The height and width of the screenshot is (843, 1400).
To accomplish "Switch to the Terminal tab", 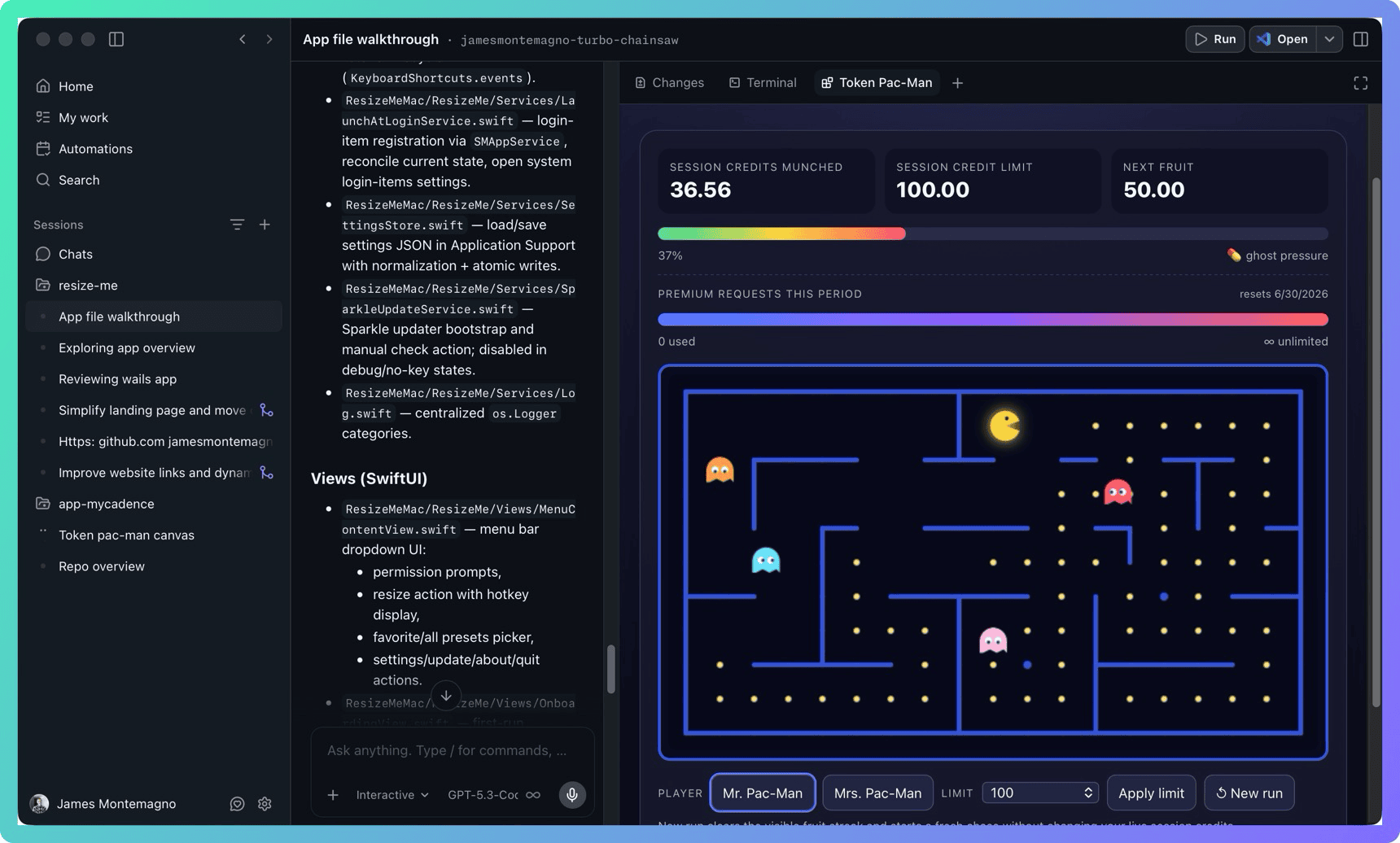I will (x=763, y=83).
